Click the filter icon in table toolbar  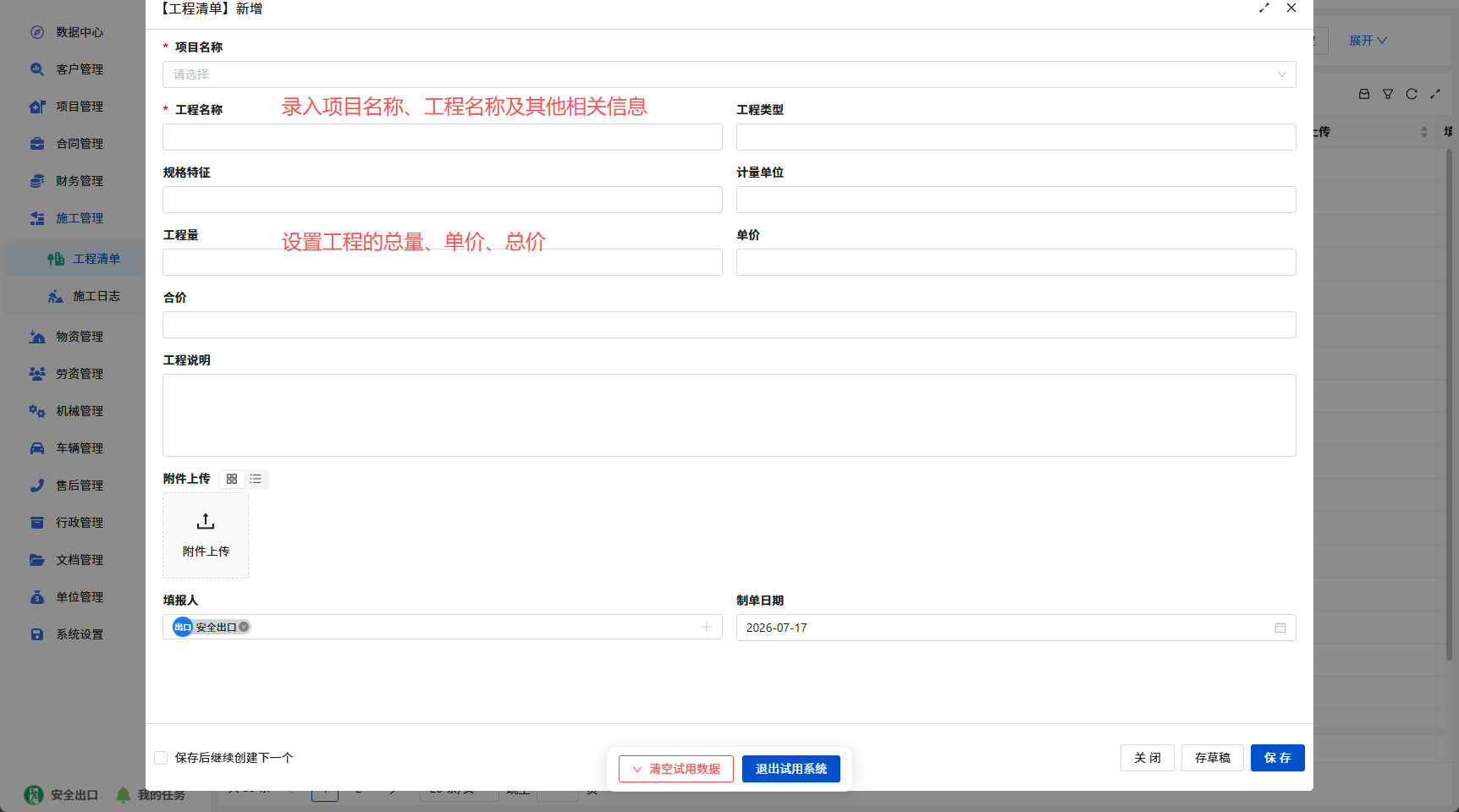pyautogui.click(x=1388, y=94)
